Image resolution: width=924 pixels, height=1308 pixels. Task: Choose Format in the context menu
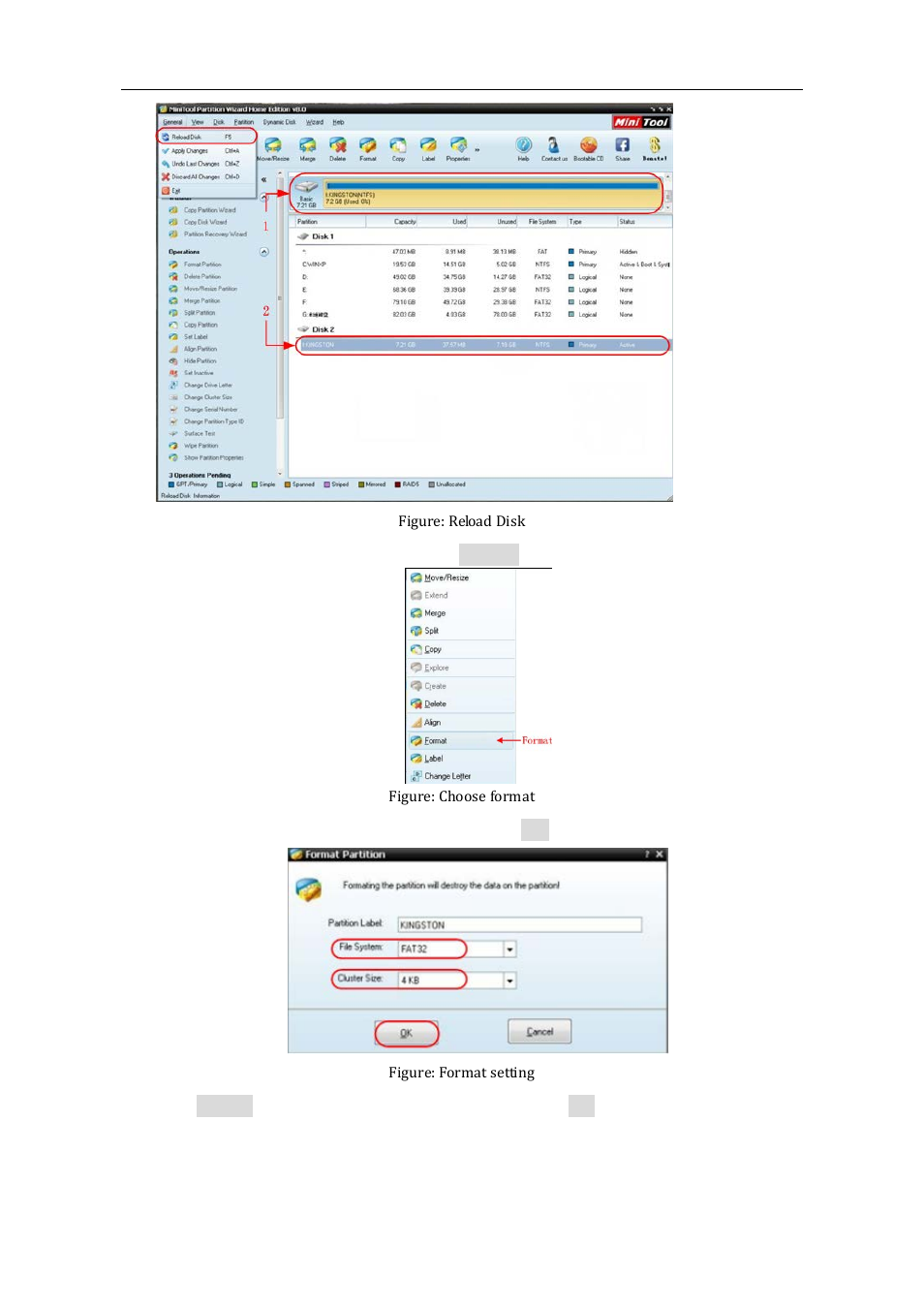461,741
